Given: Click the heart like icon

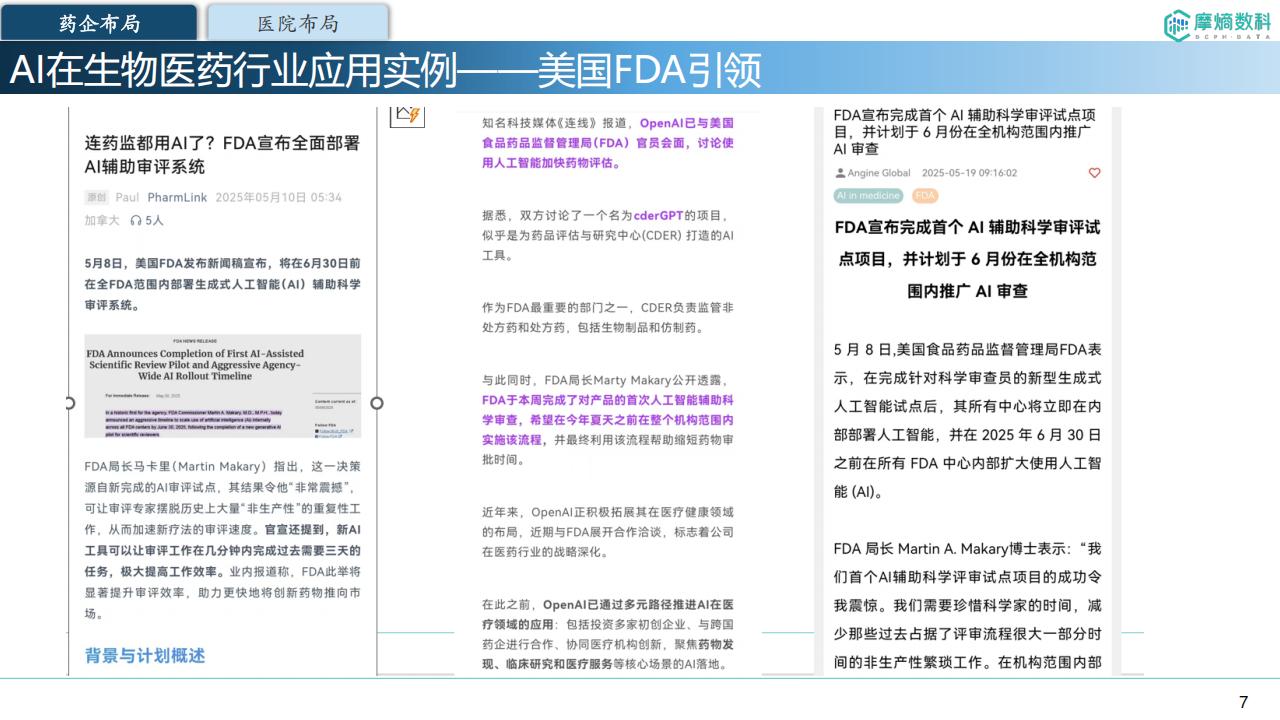Looking at the screenshot, I should [1094, 173].
